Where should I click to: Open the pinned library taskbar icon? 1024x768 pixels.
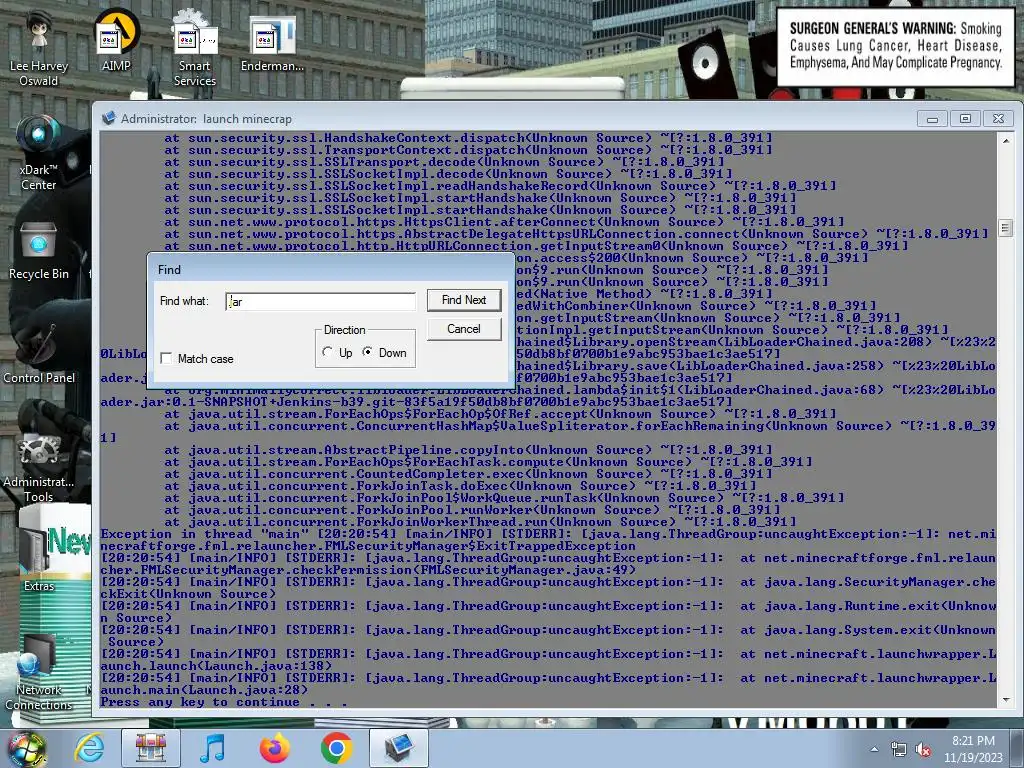coord(151,748)
